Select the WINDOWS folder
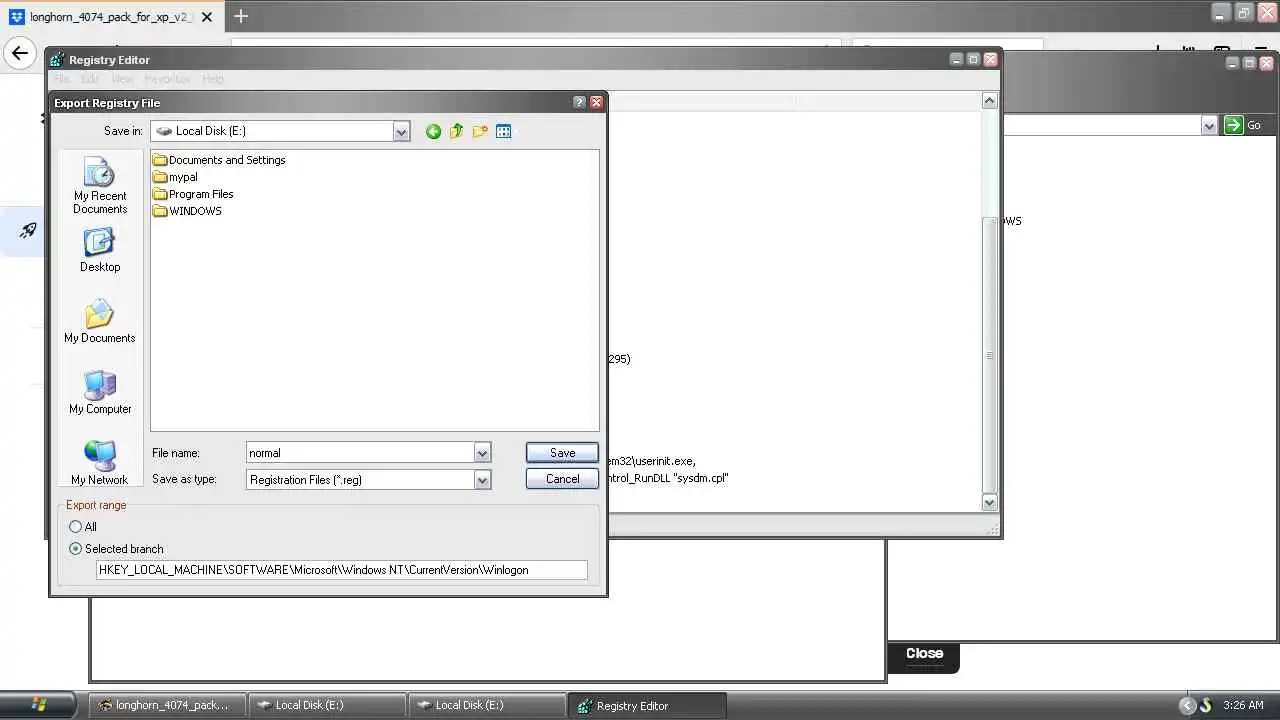Image resolution: width=1280 pixels, height=720 pixels. pos(187,211)
